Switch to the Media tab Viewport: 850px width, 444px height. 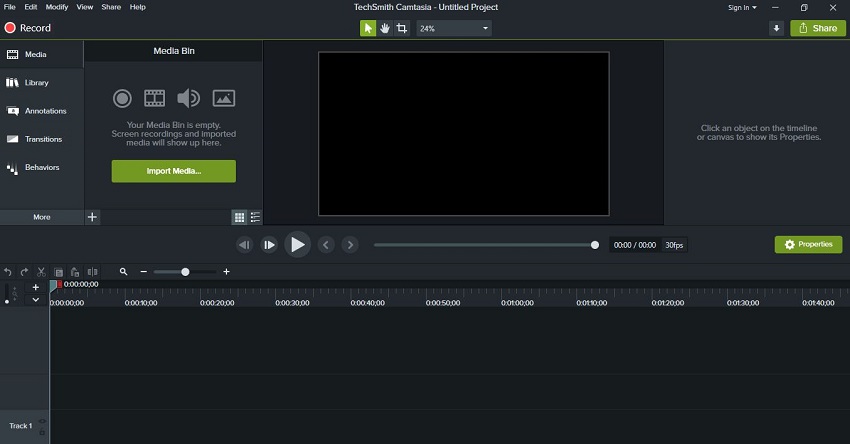(42, 54)
